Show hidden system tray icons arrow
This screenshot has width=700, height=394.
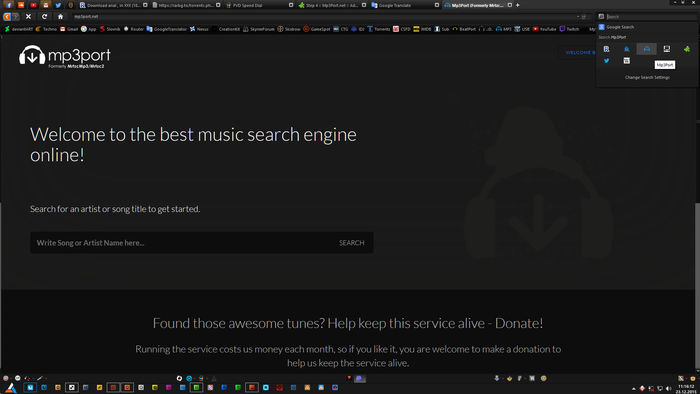(633, 389)
